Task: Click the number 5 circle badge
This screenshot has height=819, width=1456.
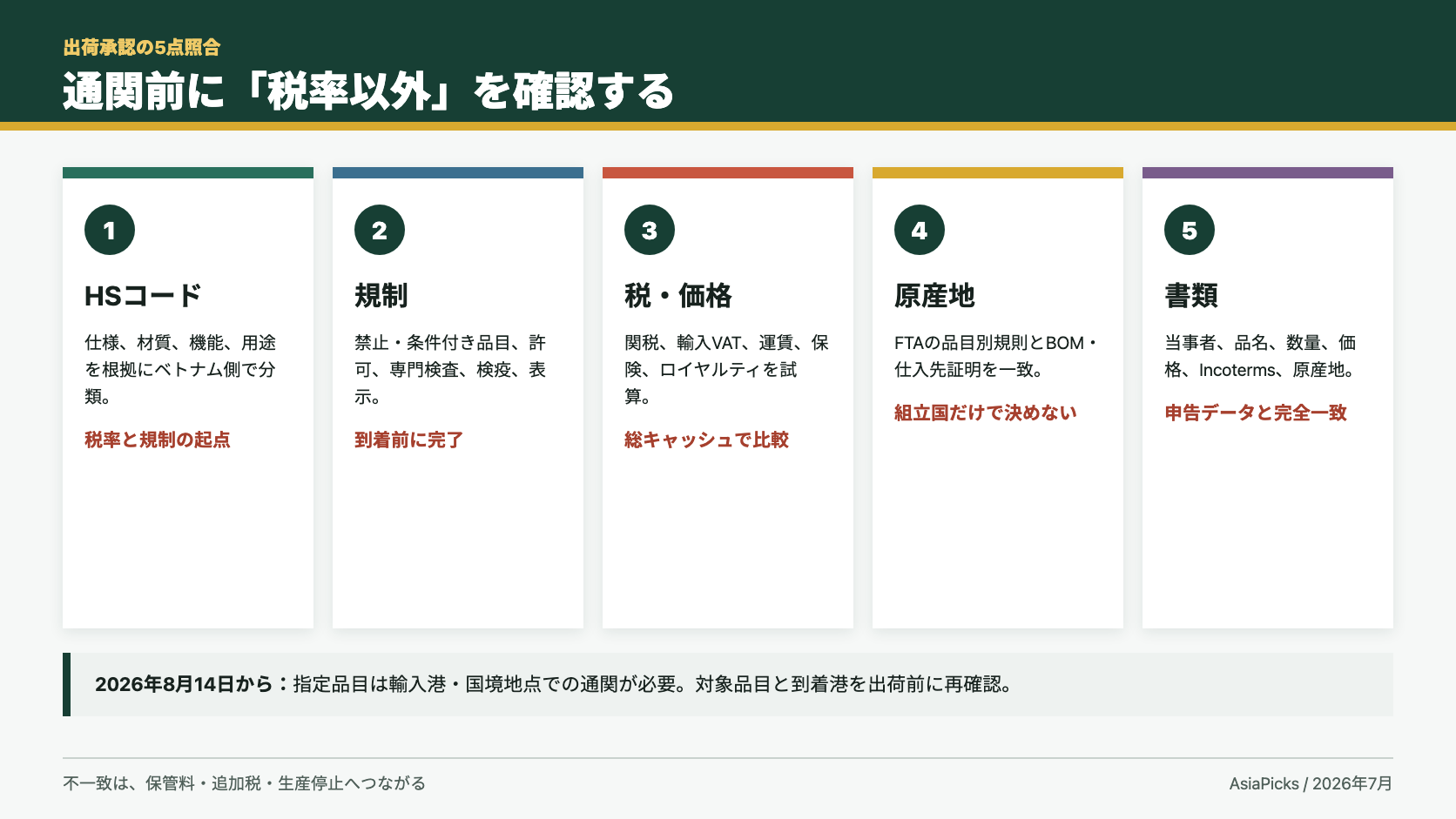Action: (1190, 230)
